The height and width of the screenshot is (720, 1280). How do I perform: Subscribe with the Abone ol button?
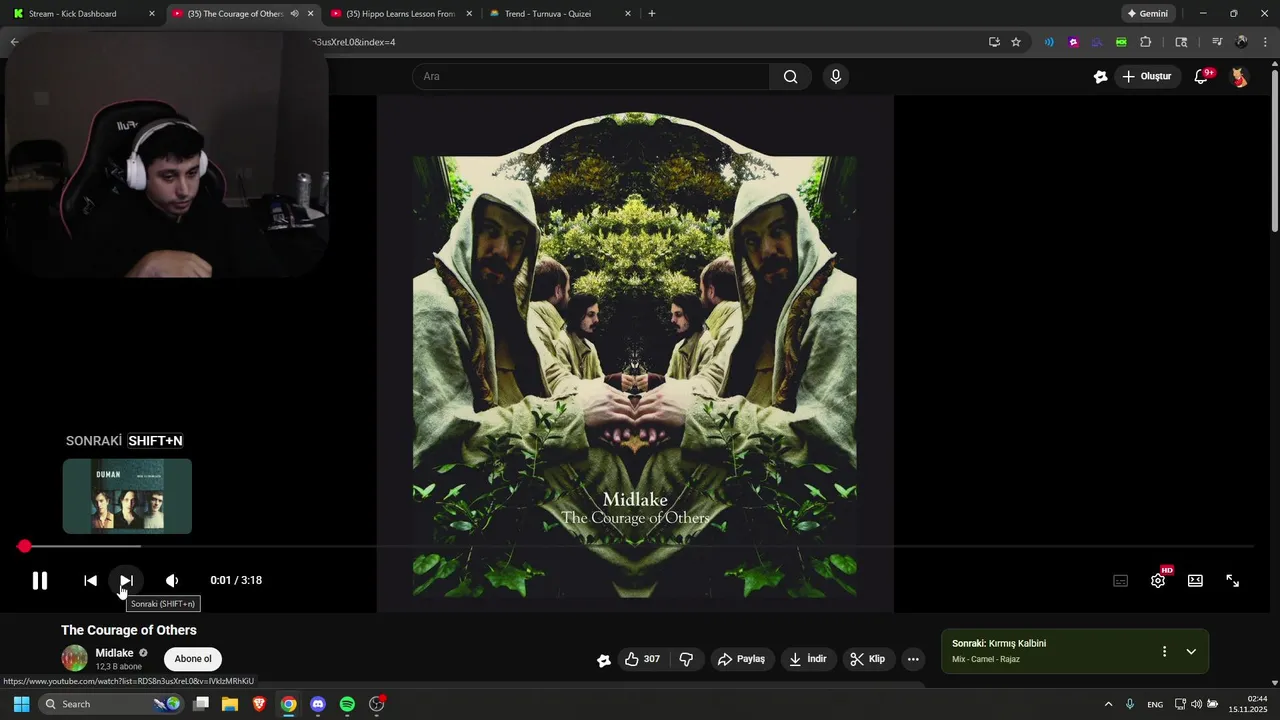[x=193, y=659]
